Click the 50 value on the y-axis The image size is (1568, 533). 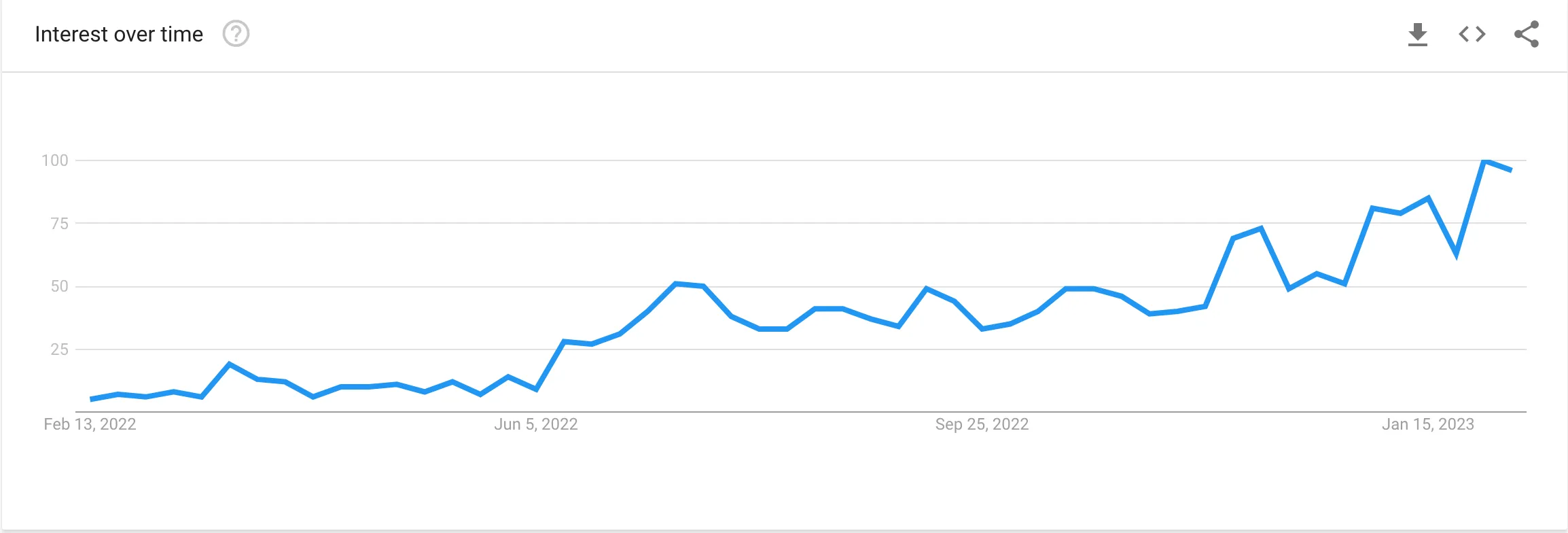tap(60, 286)
